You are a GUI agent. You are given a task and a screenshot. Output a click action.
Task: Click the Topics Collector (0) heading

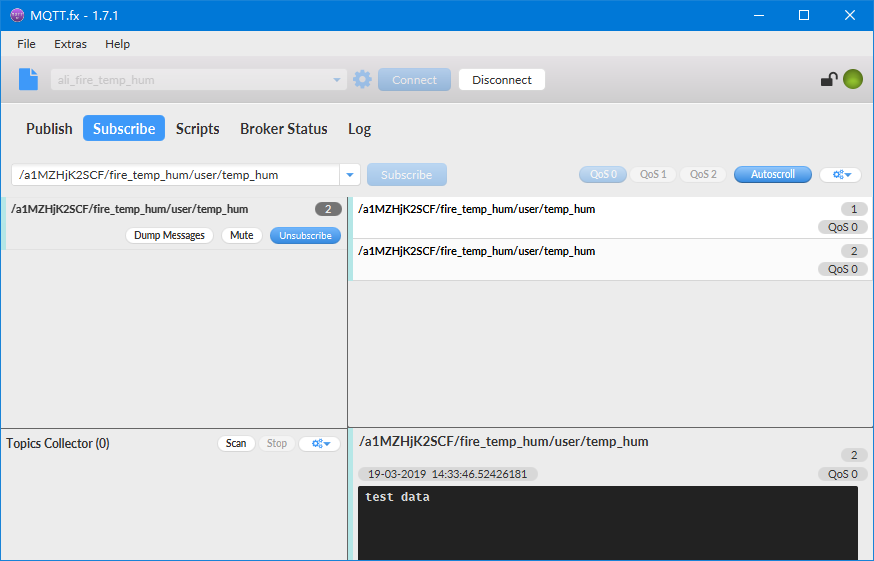tap(58, 443)
